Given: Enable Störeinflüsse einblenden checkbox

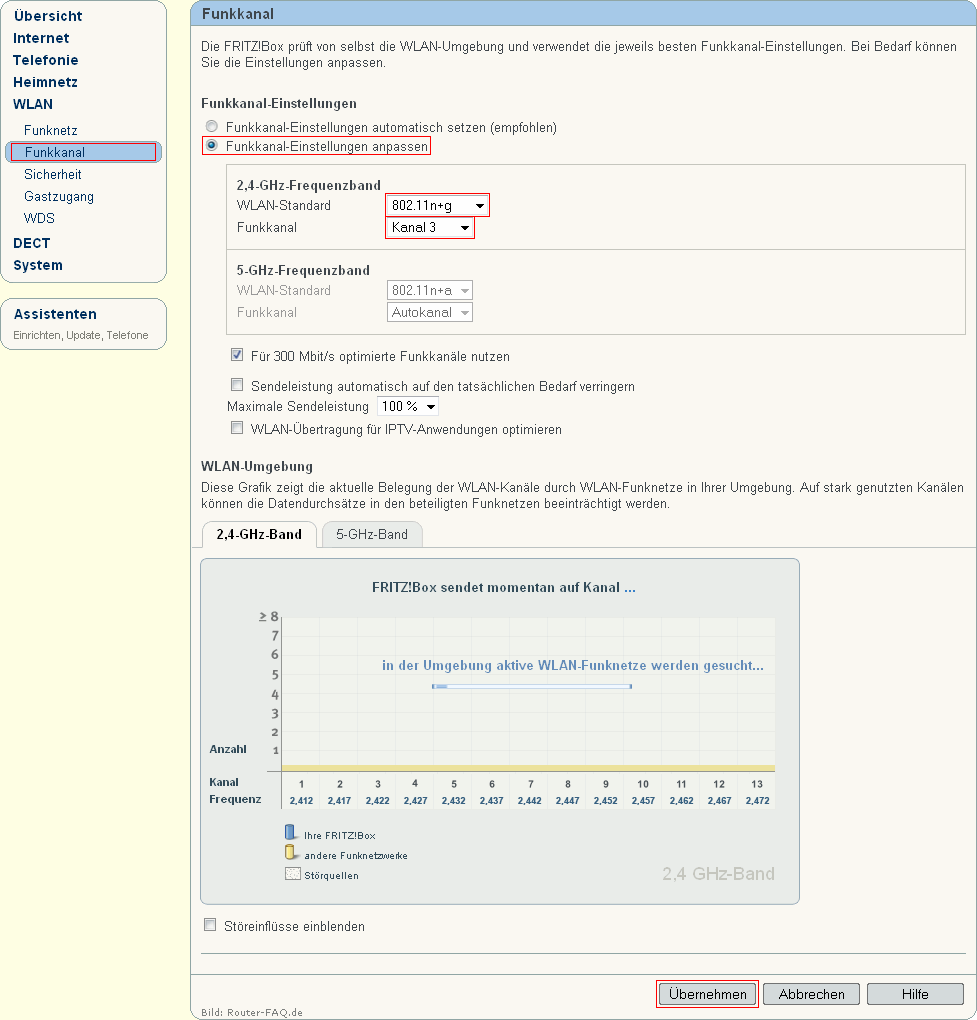Looking at the screenshot, I should click(x=209, y=925).
